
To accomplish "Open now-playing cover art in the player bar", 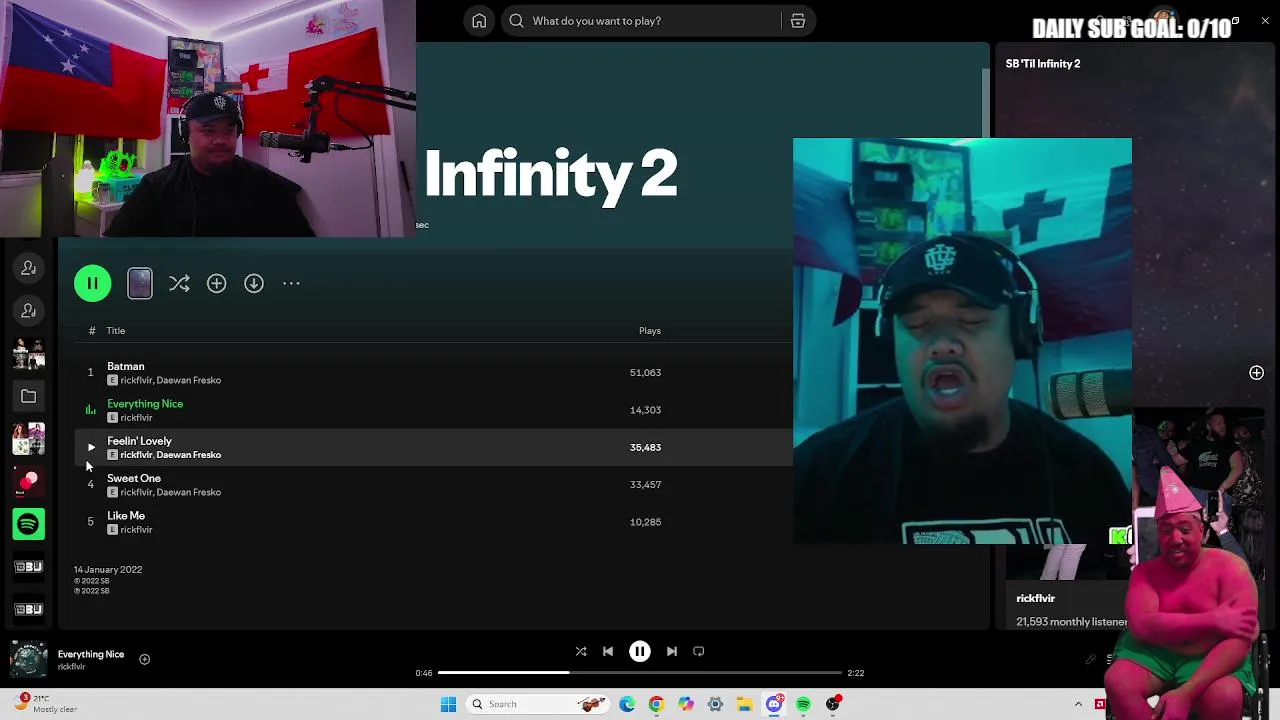I will coord(28,659).
